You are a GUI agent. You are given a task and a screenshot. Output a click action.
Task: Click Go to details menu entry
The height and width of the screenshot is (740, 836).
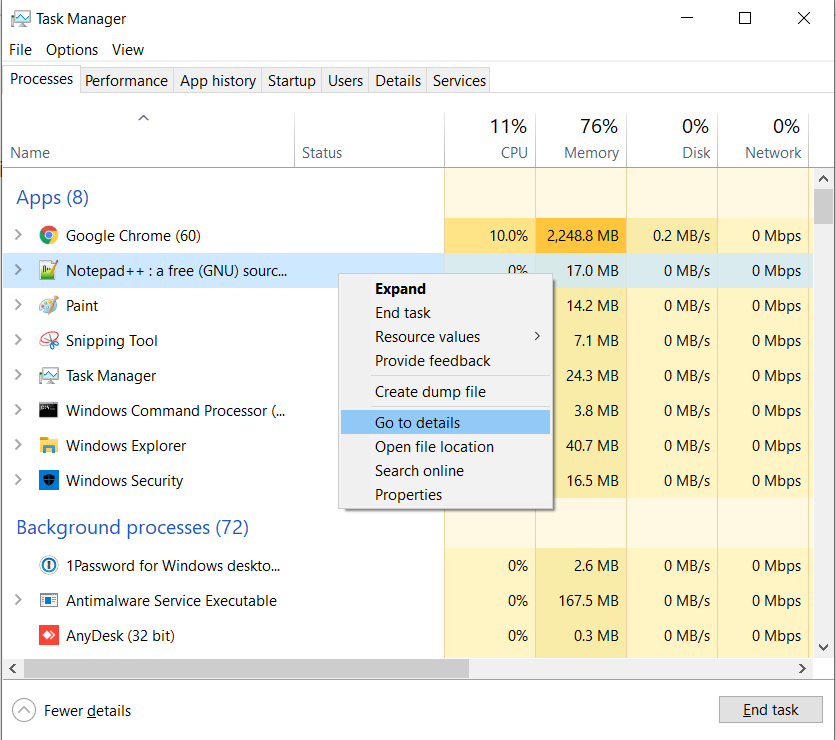pyautogui.click(x=445, y=422)
